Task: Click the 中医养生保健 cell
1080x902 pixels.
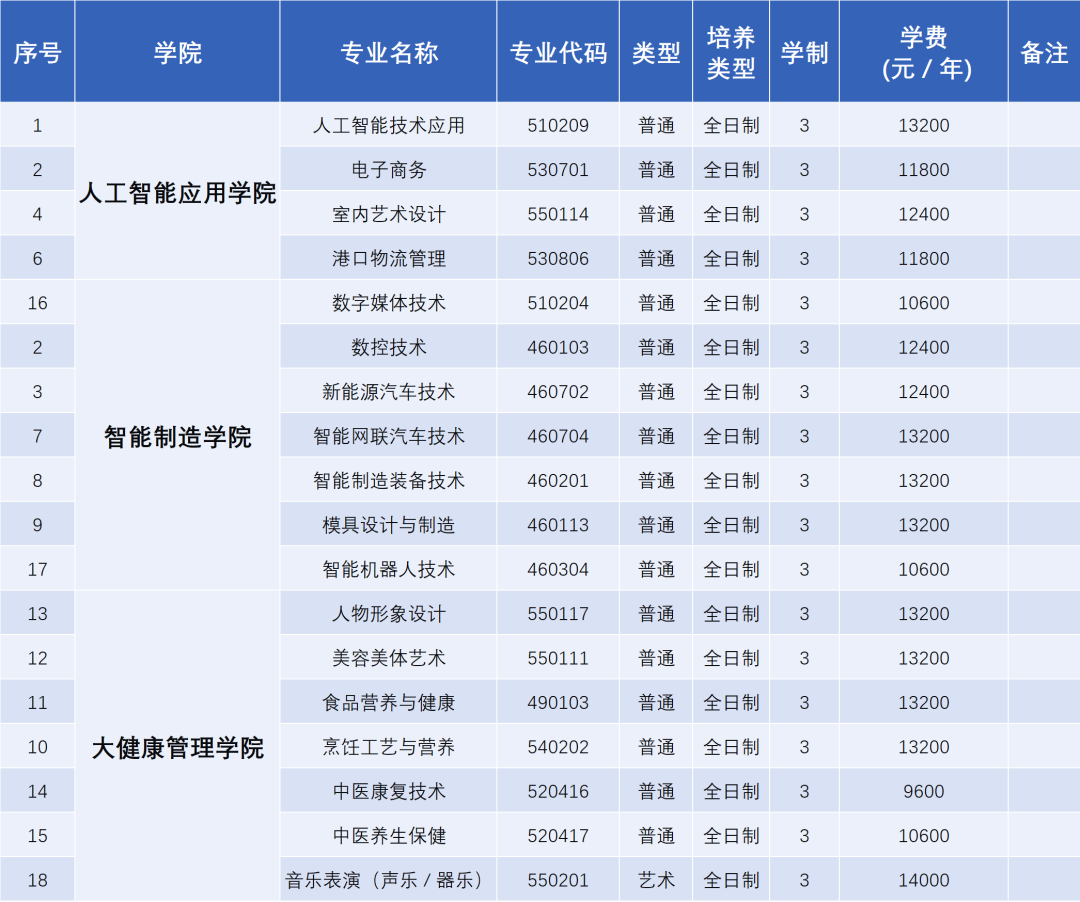Action: [x=388, y=836]
